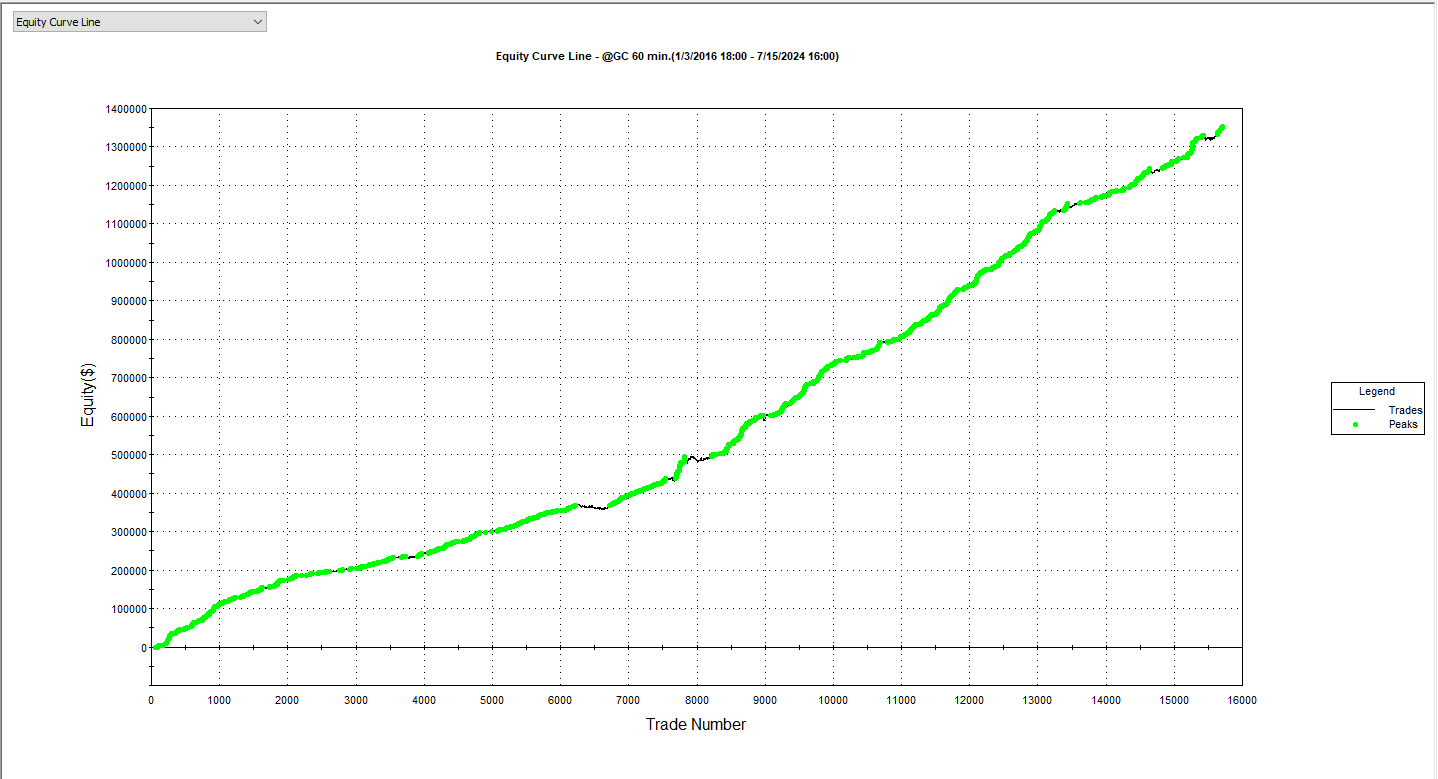This screenshot has height=779, width=1438.
Task: Open the Equity Curve Line dropdown arrow
Action: click(x=257, y=22)
